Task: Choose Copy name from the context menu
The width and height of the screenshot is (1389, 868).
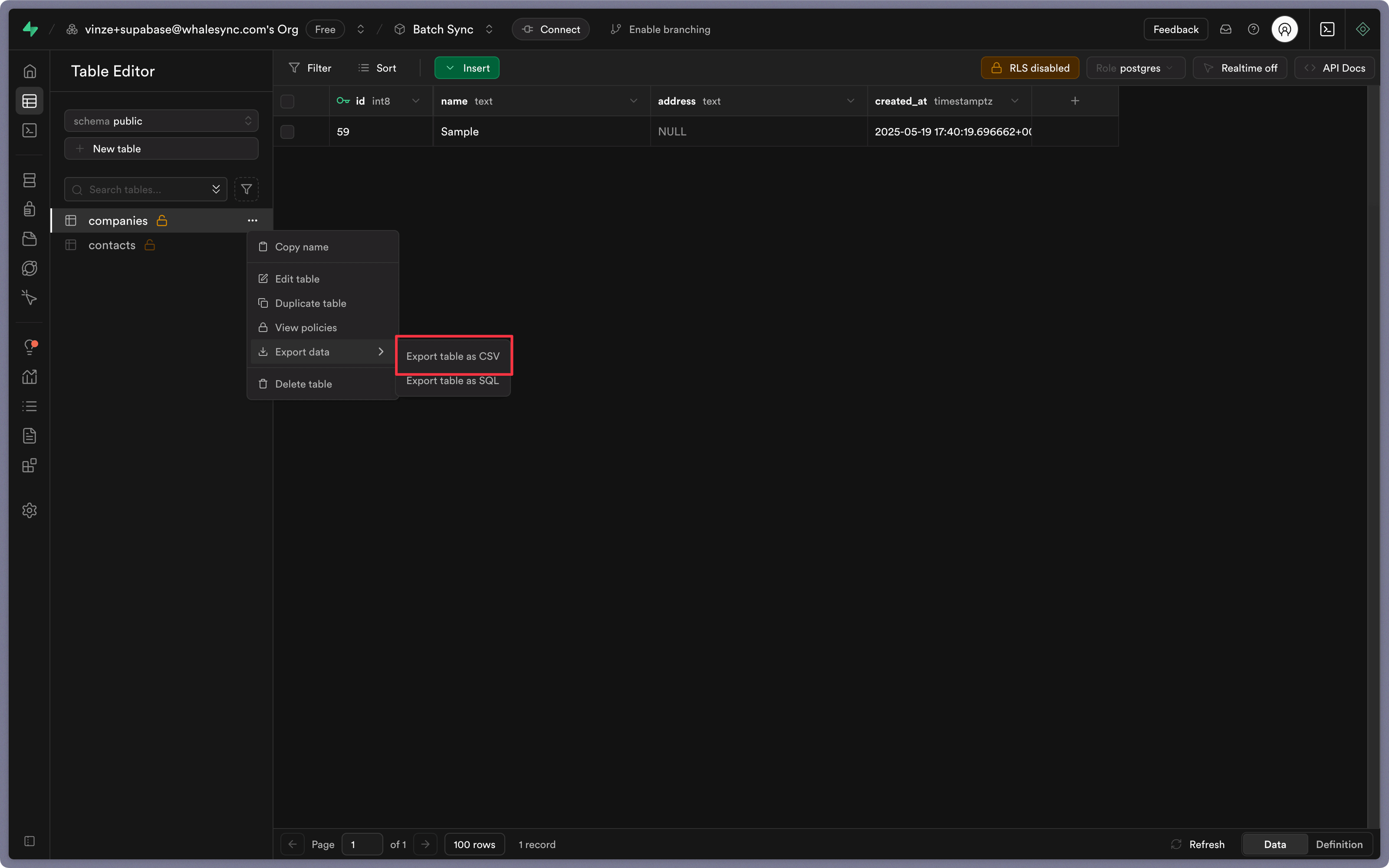Action: (x=323, y=247)
